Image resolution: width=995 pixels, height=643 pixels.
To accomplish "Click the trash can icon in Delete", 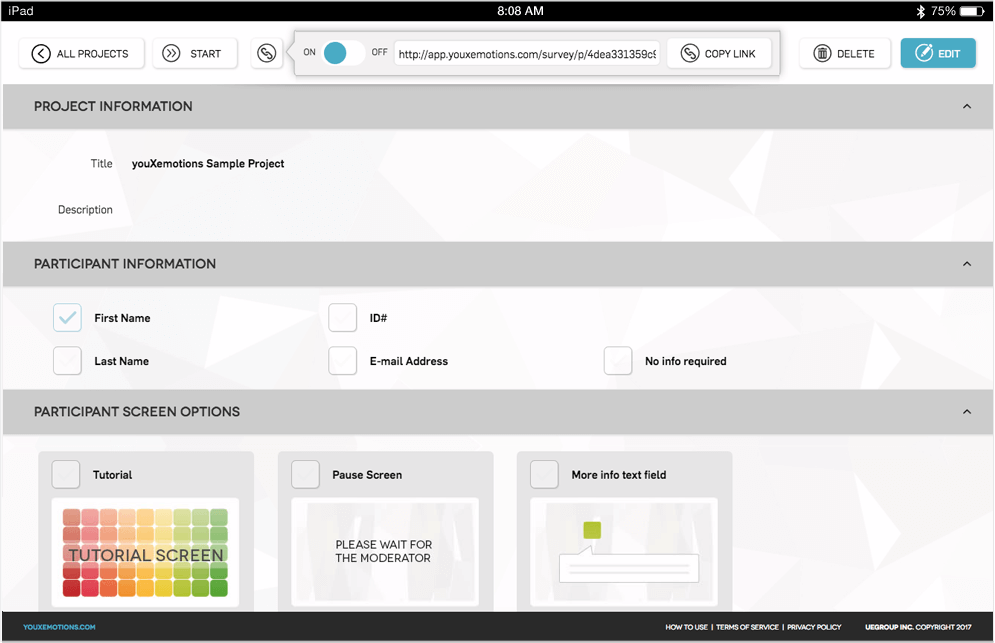I will tap(822, 54).
